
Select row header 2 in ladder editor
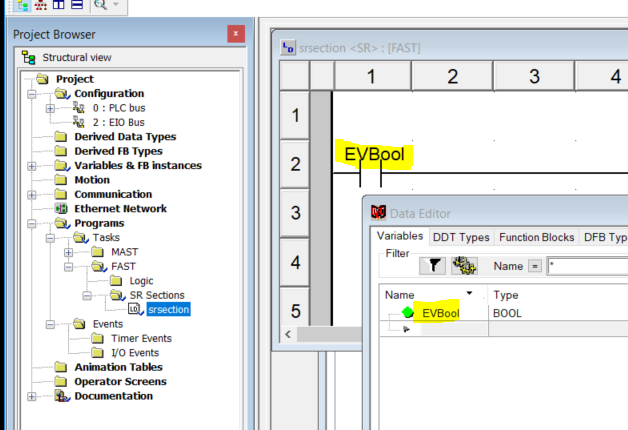[295, 164]
